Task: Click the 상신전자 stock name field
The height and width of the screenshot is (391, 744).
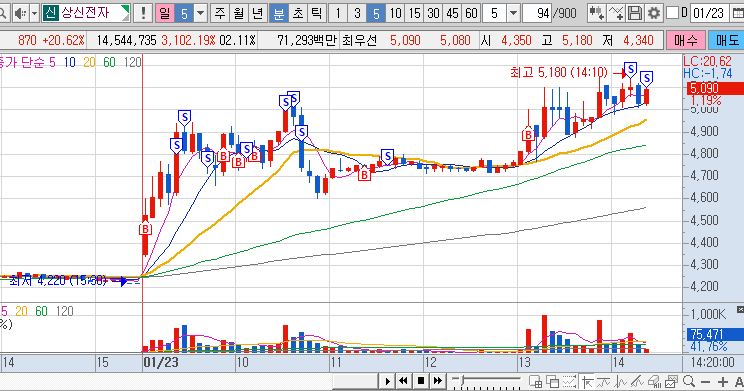Action: click(x=86, y=13)
